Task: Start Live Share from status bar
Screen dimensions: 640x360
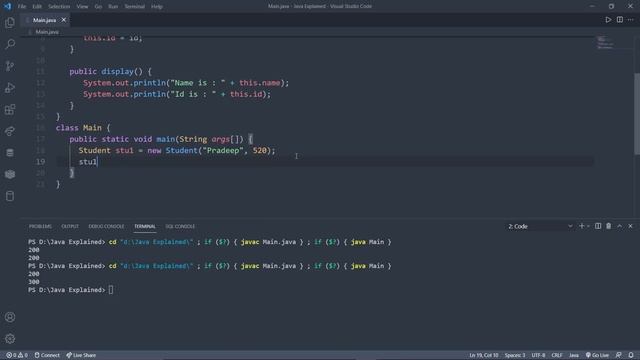Action: (81, 355)
